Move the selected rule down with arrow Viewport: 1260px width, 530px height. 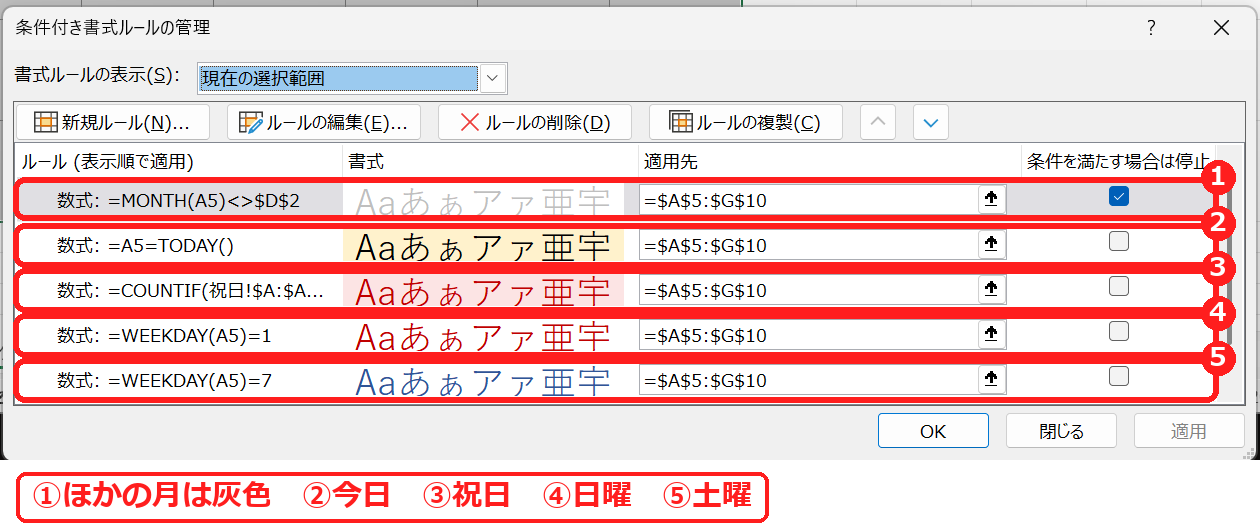(931, 122)
